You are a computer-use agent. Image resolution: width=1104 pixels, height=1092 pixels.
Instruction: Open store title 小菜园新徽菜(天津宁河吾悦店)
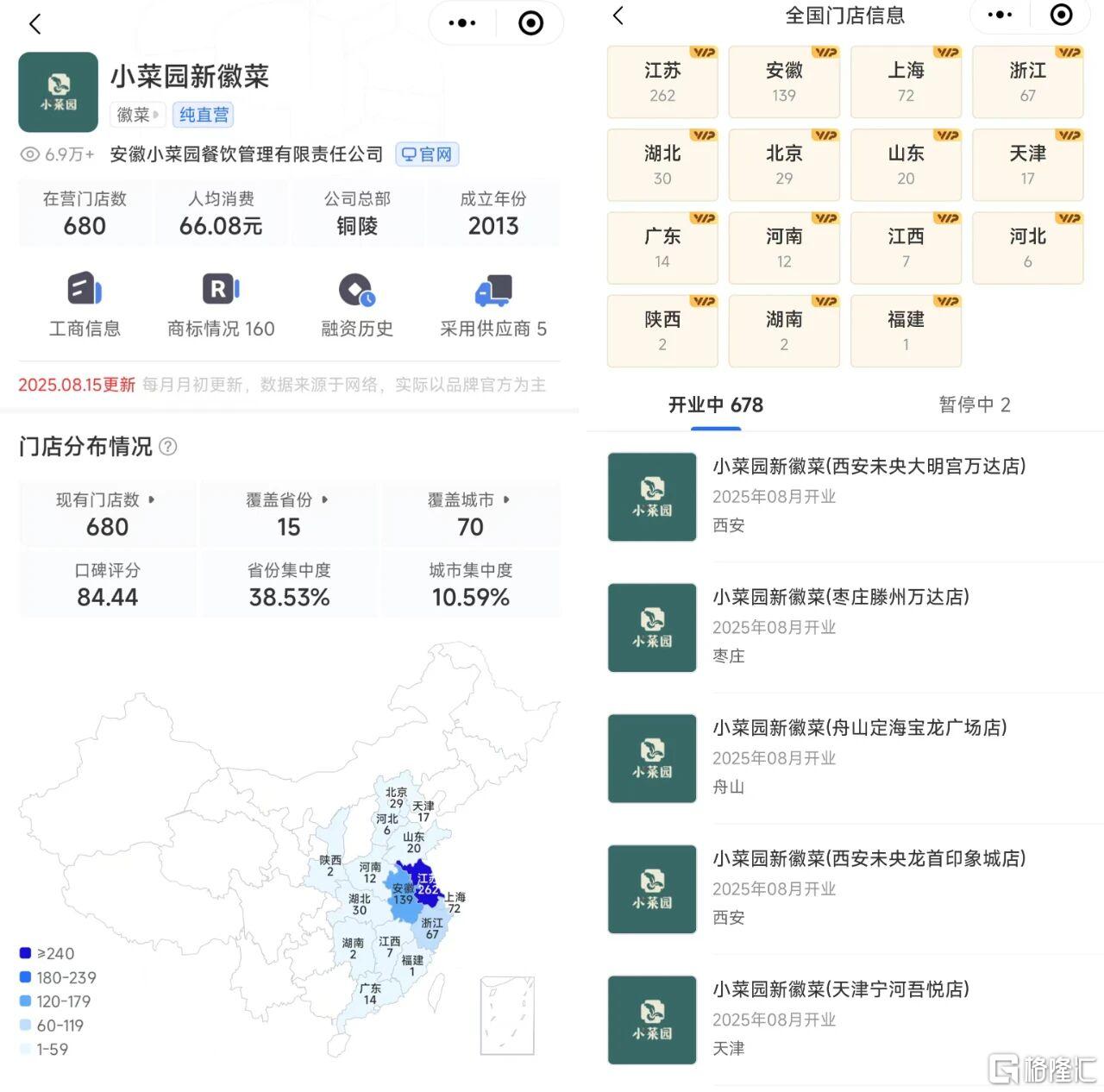(x=841, y=989)
